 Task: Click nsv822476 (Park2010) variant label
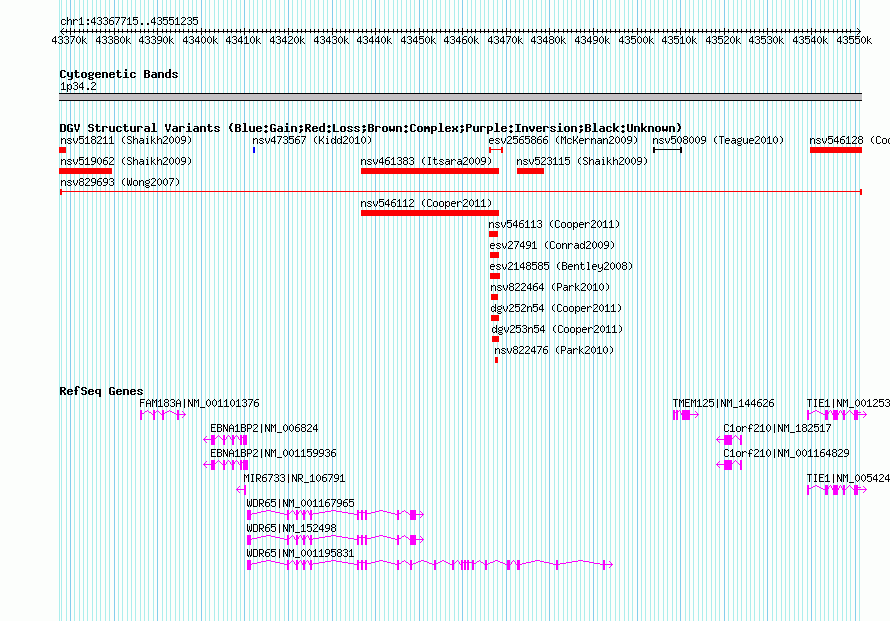click(554, 350)
